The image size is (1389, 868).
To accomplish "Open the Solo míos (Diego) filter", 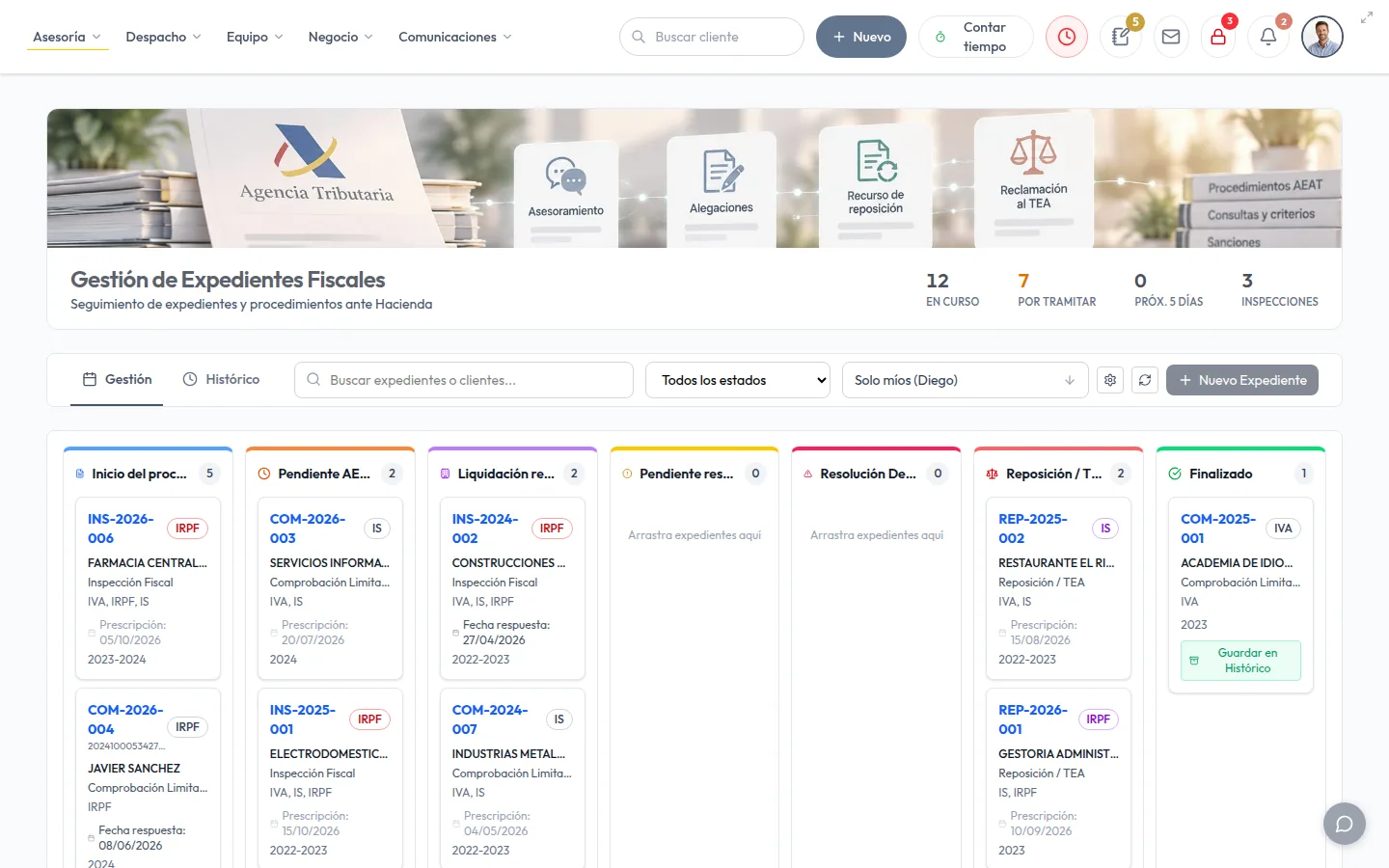I will [966, 380].
